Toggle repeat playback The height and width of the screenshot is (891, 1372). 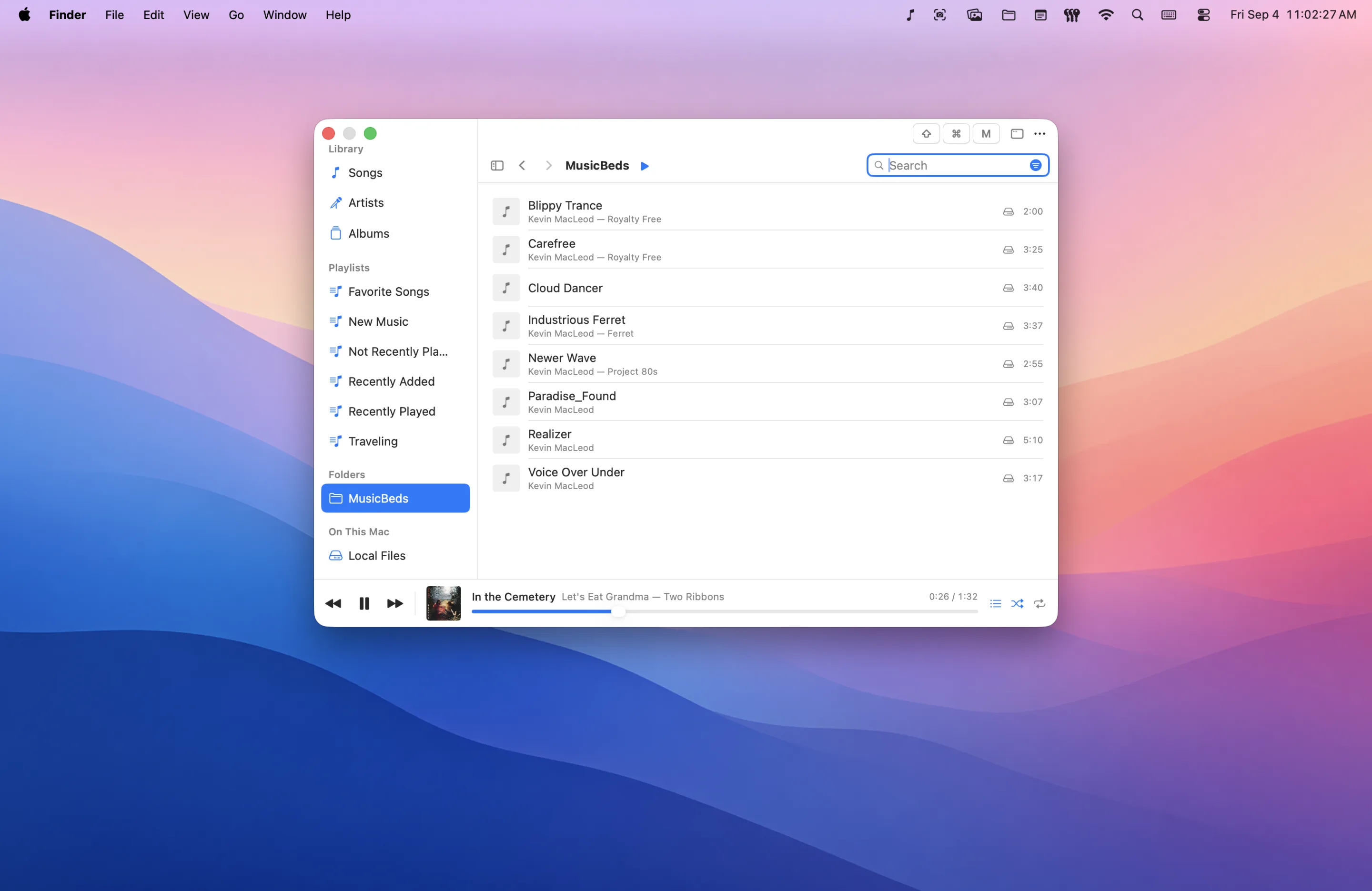point(1039,603)
